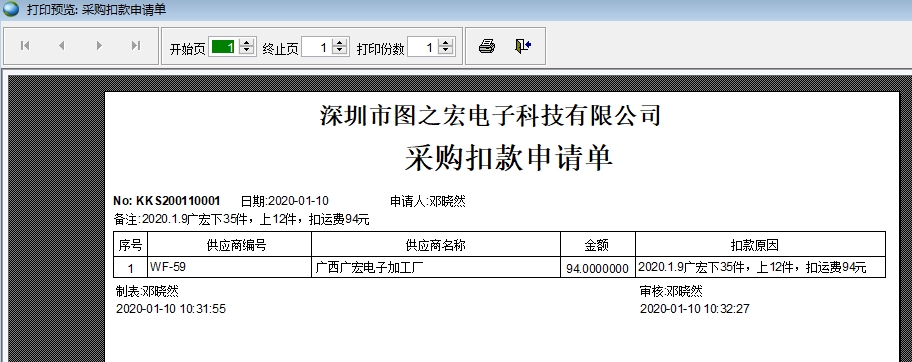Select the 供应商名称 column header
This screenshot has height=362, width=912.
point(436,245)
